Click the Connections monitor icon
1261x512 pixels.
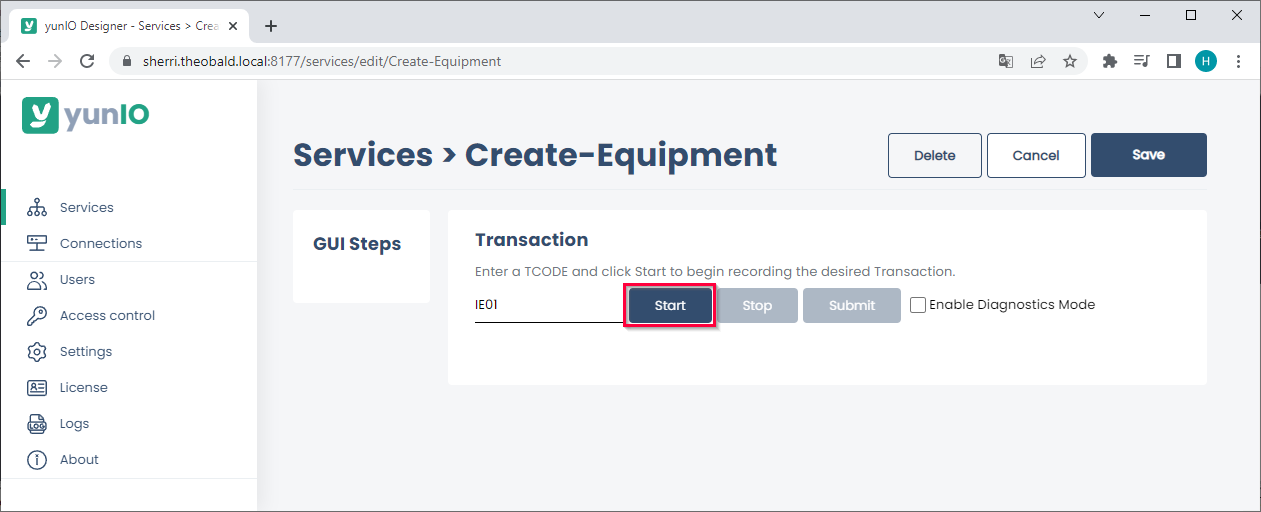pyautogui.click(x=37, y=243)
